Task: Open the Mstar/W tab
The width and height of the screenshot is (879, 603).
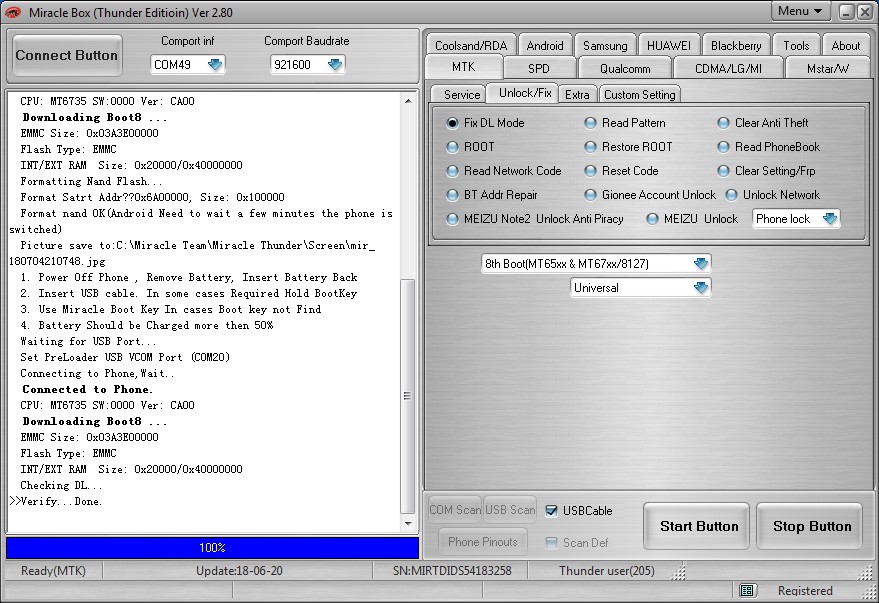Action: (x=827, y=68)
